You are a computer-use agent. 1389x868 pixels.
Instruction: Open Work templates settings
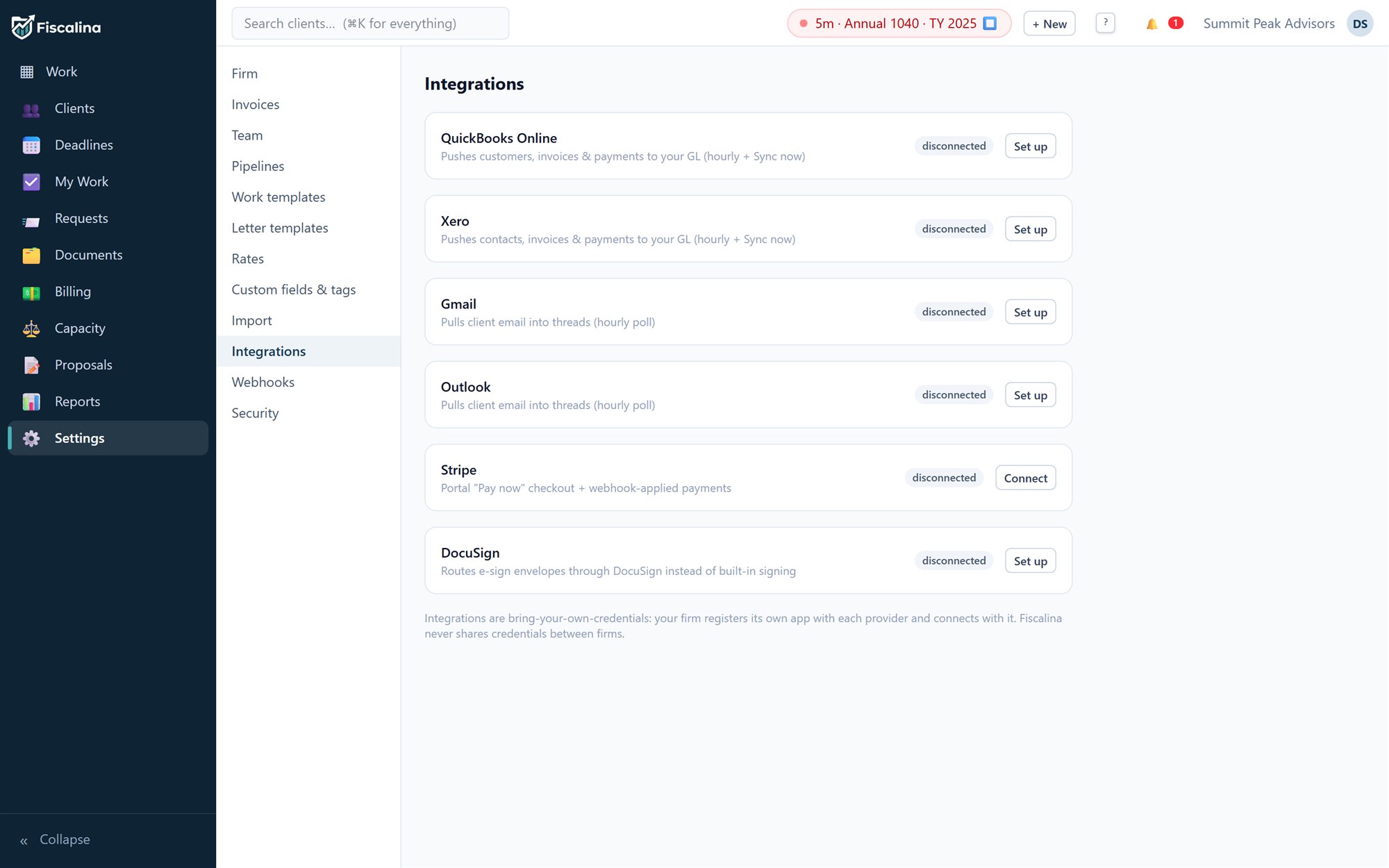tap(309, 197)
